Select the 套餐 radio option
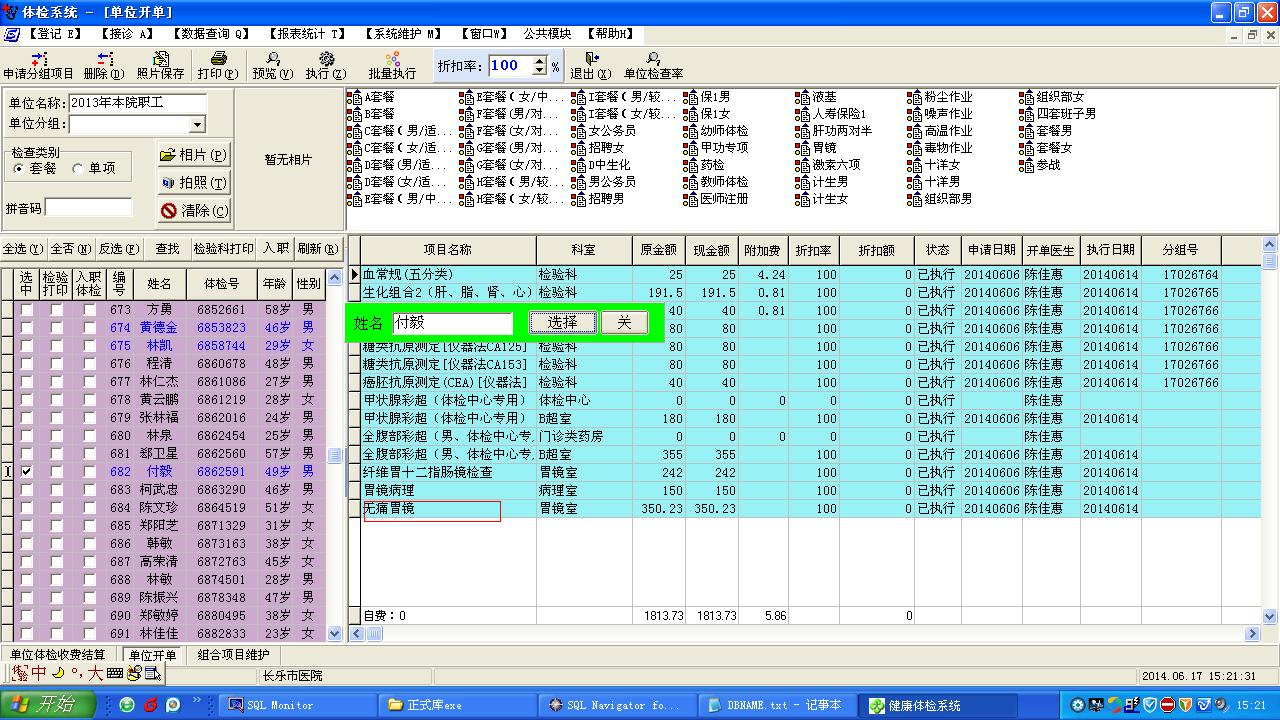1280x720 pixels. 19,169
